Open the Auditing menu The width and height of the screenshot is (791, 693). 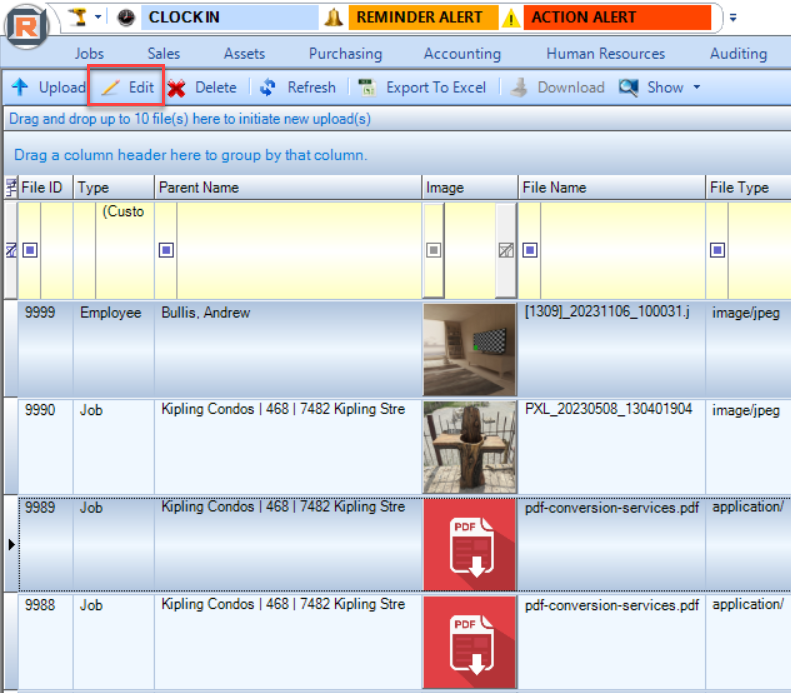point(739,53)
